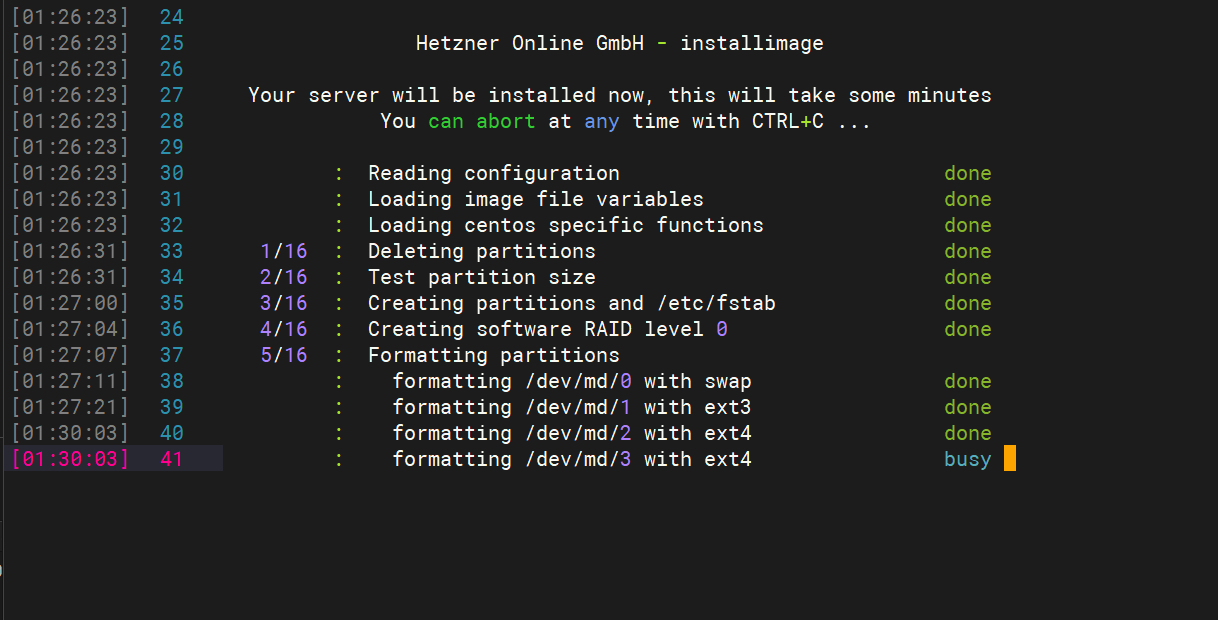Select the highlighted timestamp 01:30:03 on line 41
Image resolution: width=1218 pixels, height=620 pixels.
[70, 459]
